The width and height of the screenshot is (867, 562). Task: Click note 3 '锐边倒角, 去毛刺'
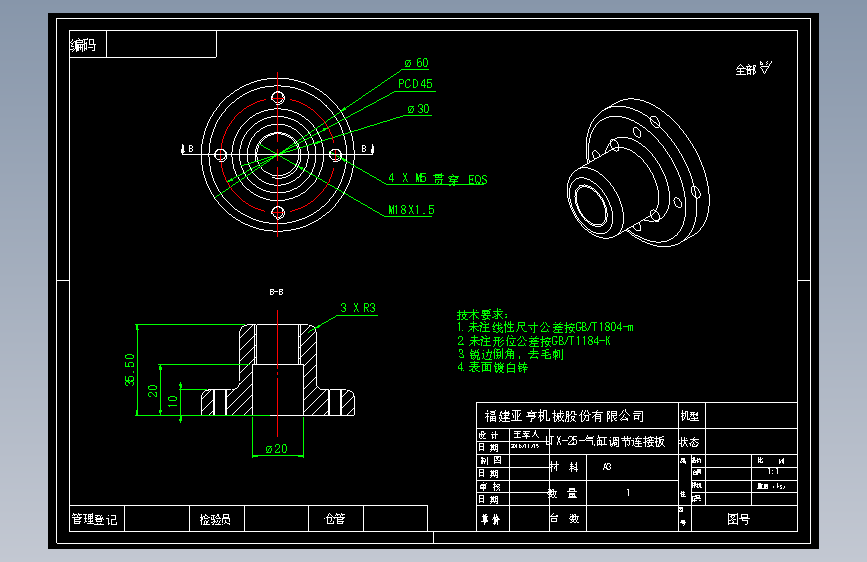click(x=510, y=354)
